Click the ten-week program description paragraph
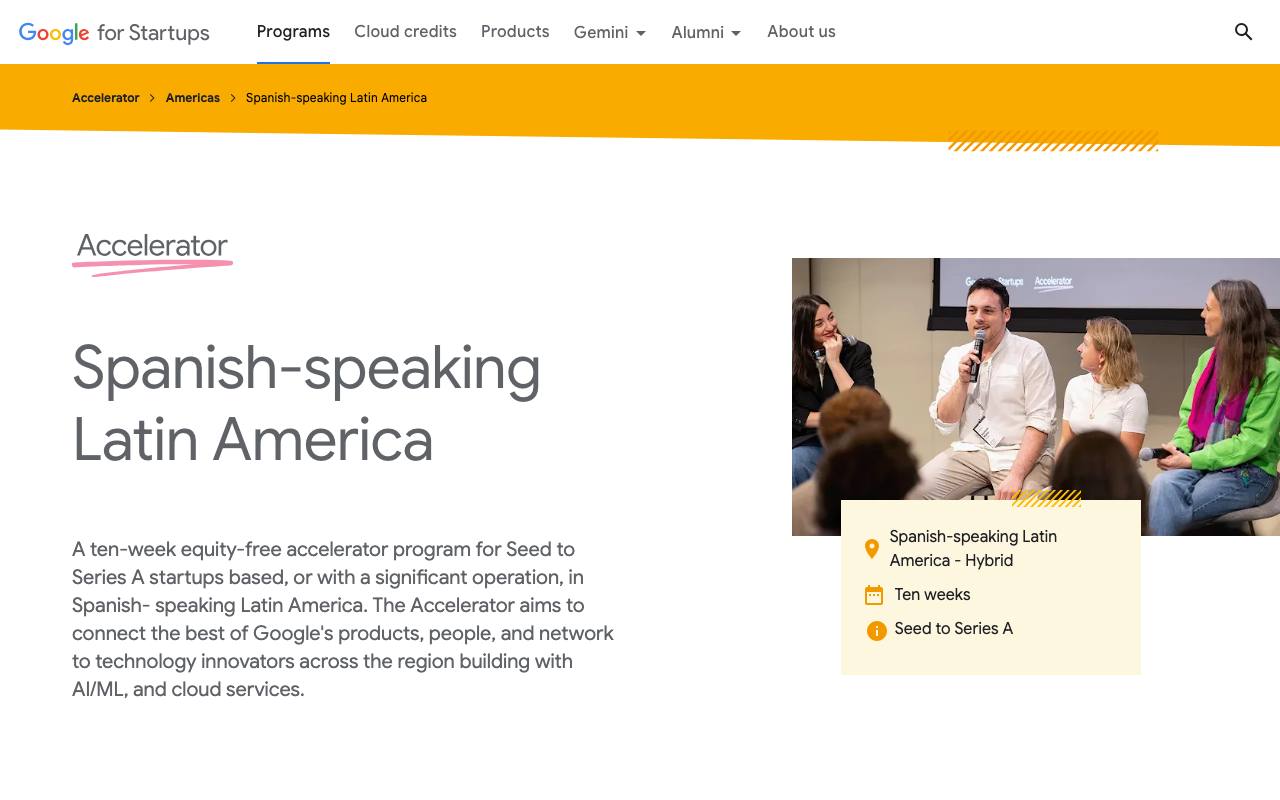The image size is (1280, 800). tap(343, 619)
